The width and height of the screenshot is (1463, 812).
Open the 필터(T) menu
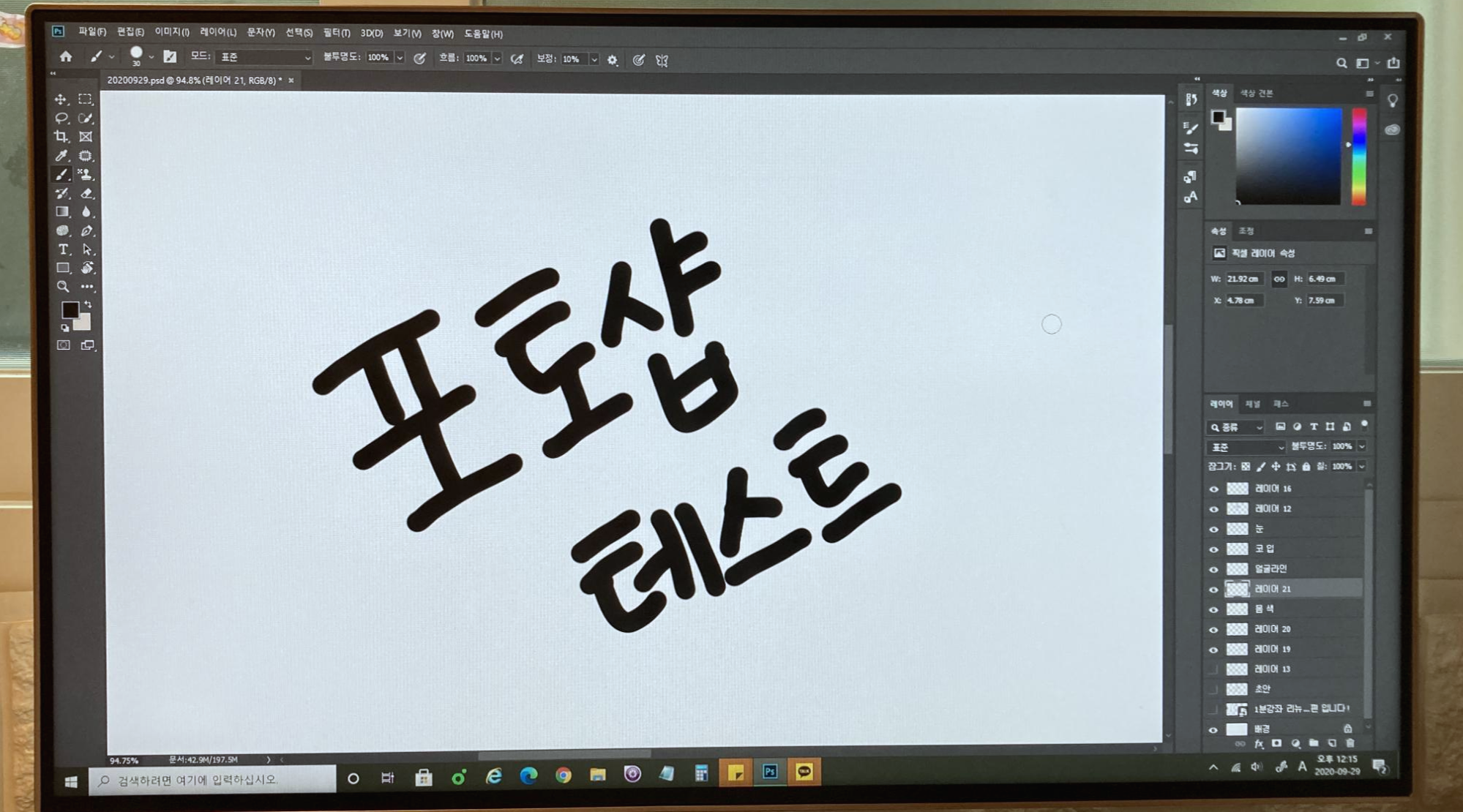336,33
